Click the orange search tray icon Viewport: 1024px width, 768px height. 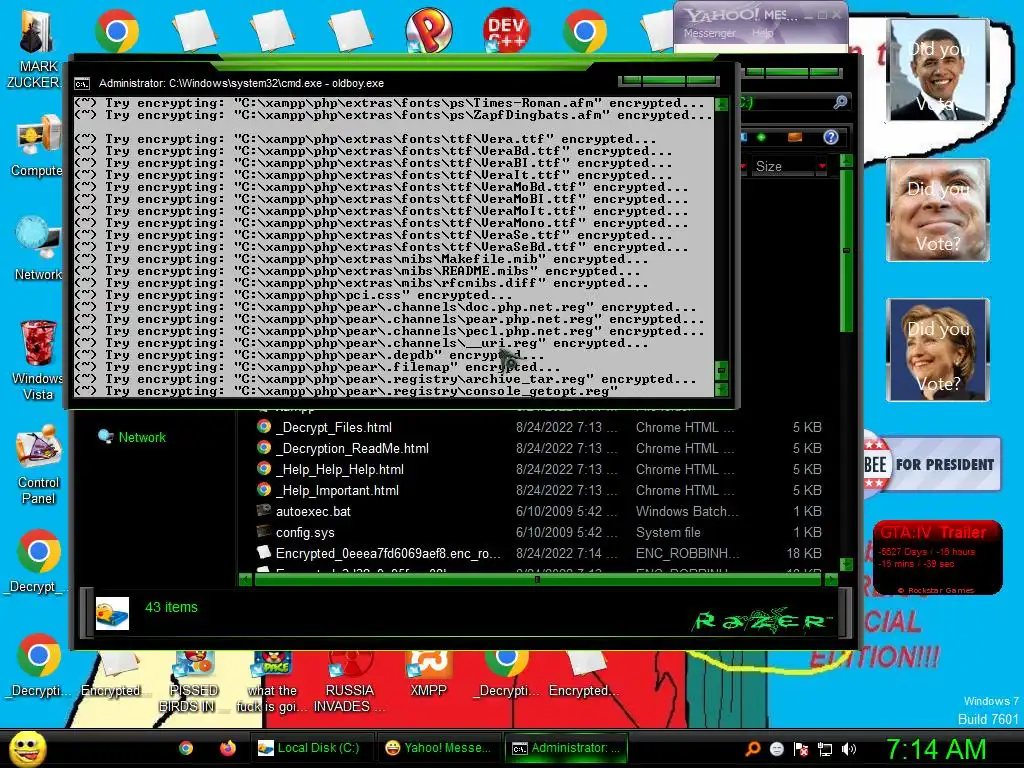[752, 748]
